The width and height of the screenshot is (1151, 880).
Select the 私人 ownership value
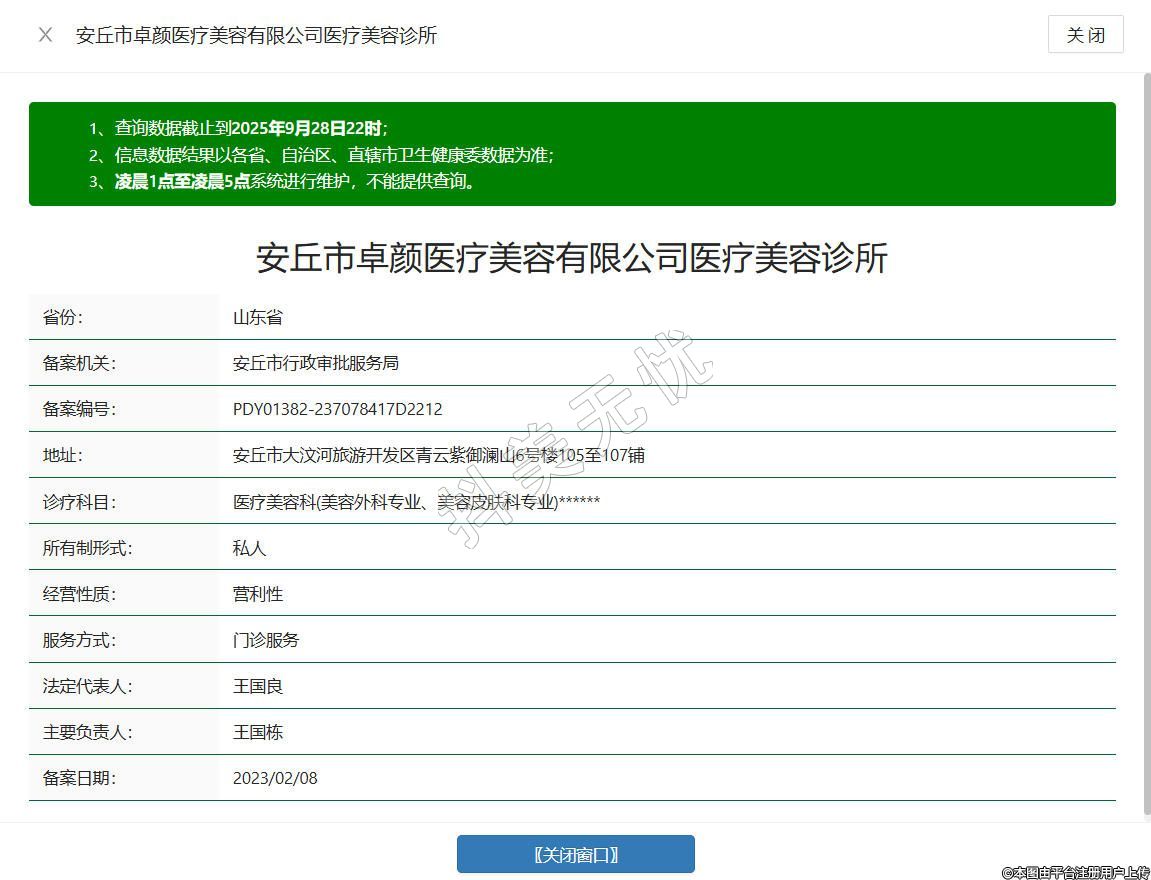pyautogui.click(x=250, y=548)
